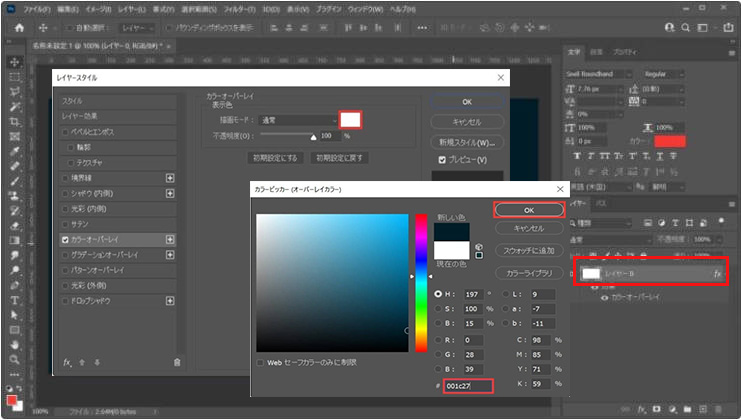Open the フィルター menu
Image resolution: width=741 pixels, height=420 pixels.
(x=240, y=9)
